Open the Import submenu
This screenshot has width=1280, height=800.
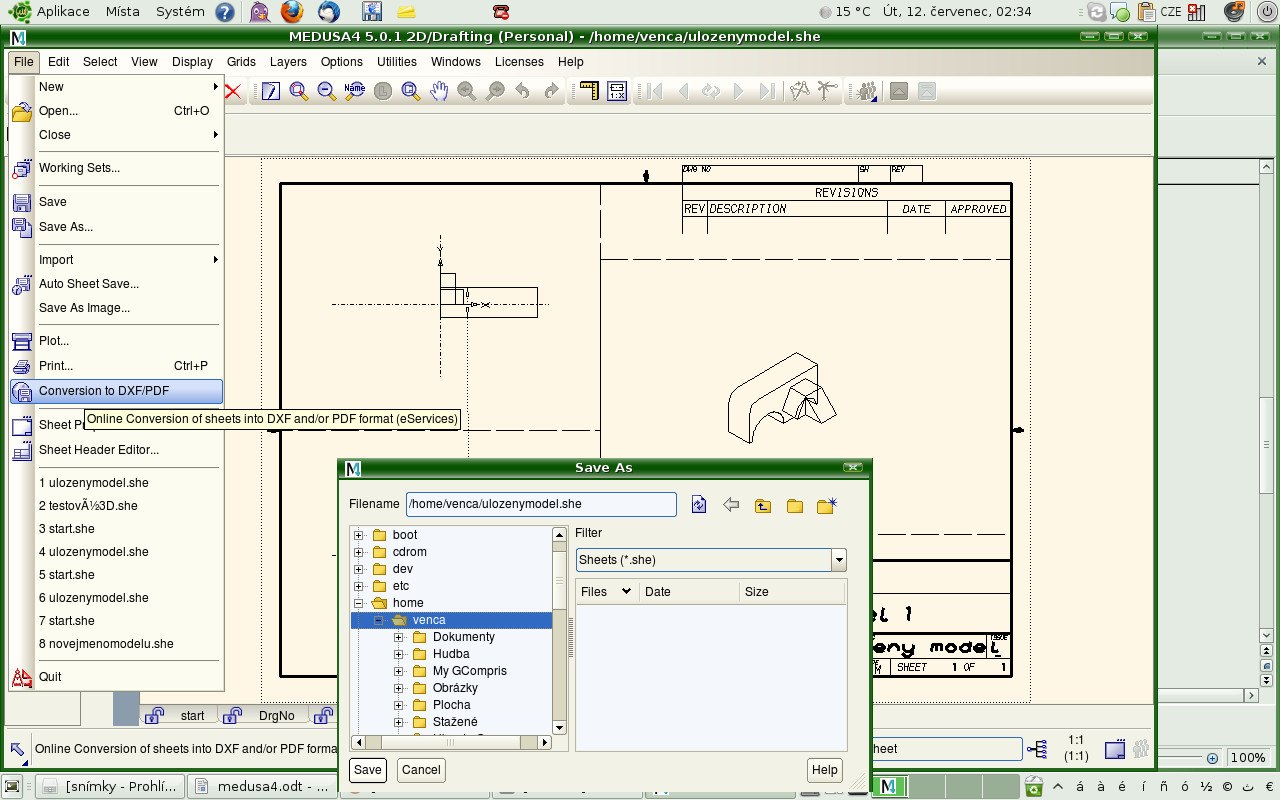(116, 260)
